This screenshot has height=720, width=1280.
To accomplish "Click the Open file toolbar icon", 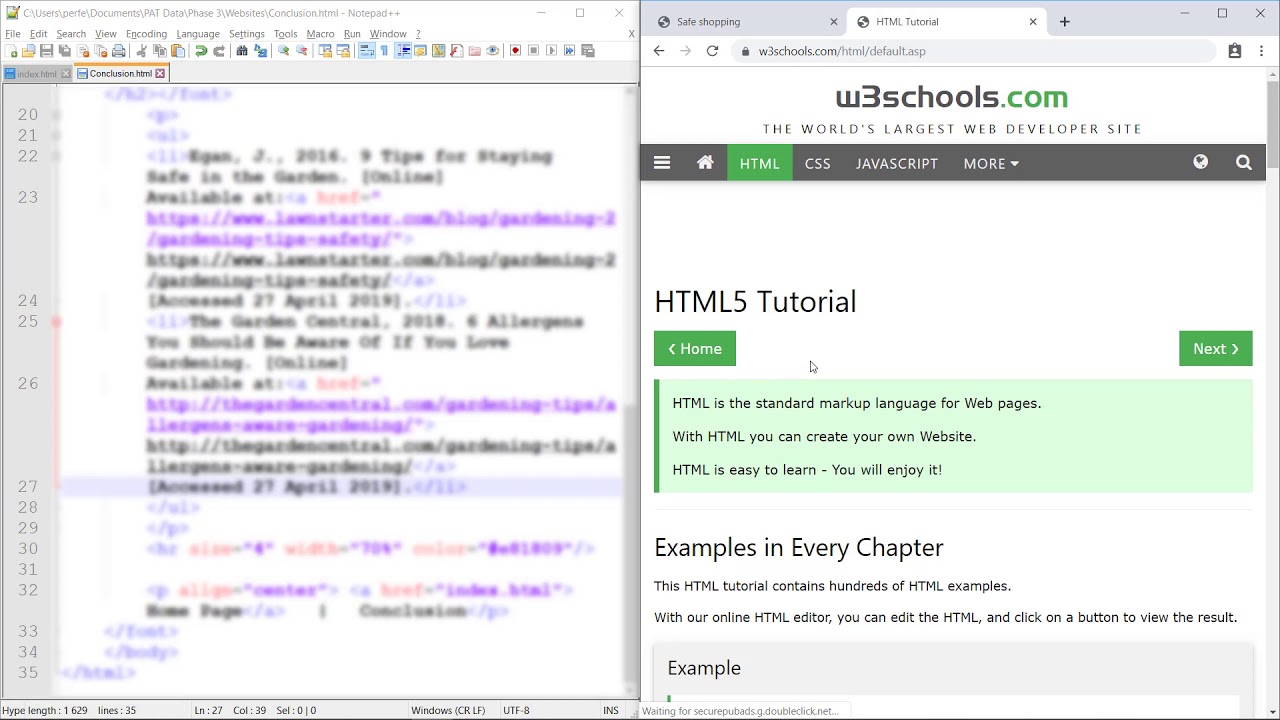I will [x=28, y=50].
